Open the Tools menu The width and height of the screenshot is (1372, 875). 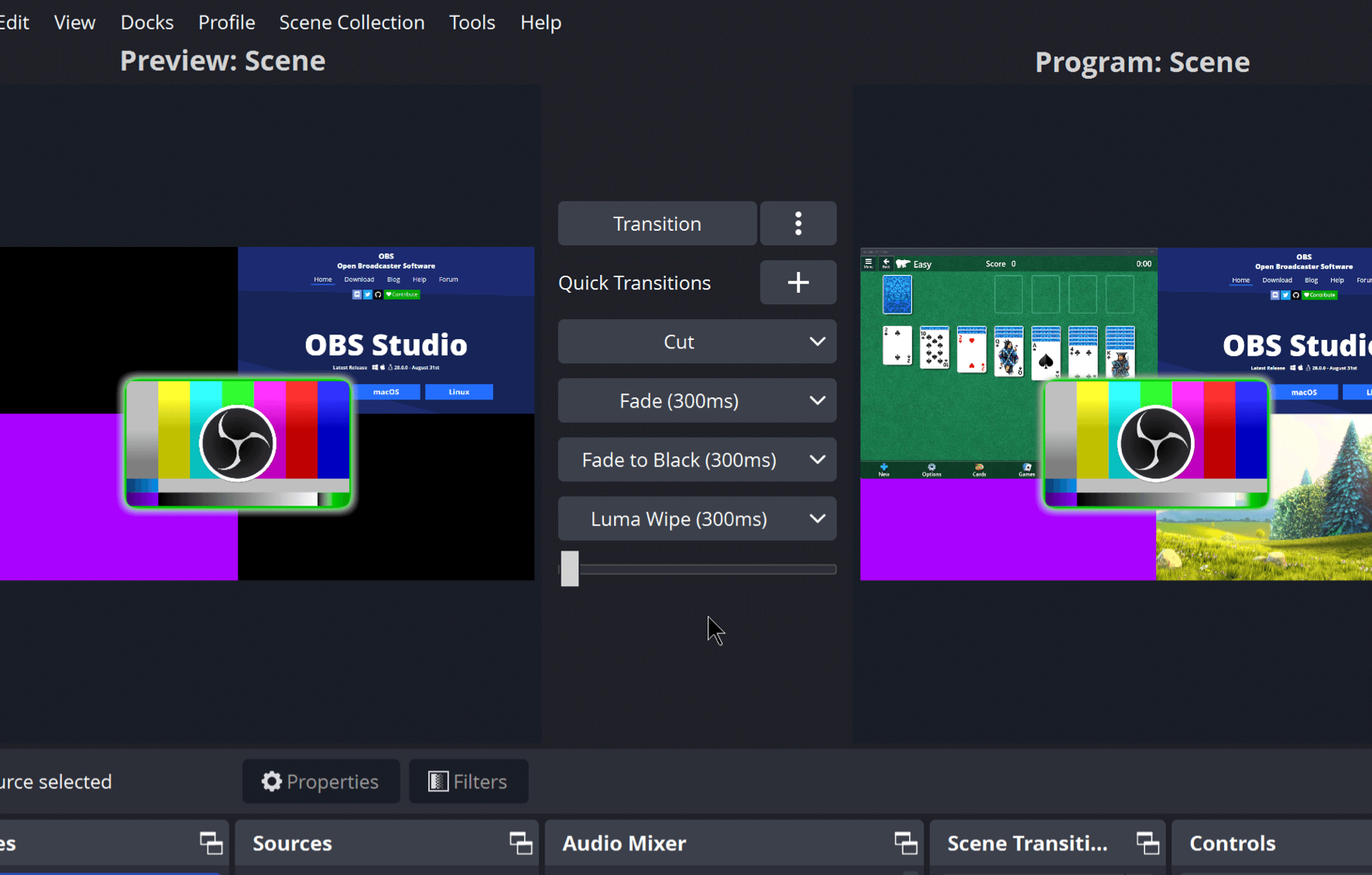[472, 22]
